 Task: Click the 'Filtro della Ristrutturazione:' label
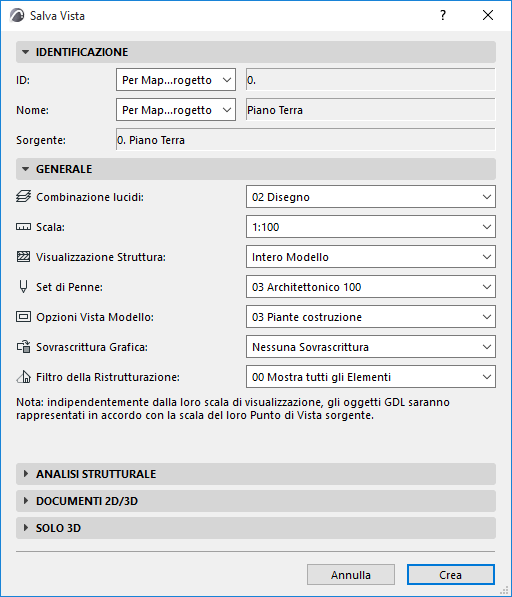click(108, 377)
